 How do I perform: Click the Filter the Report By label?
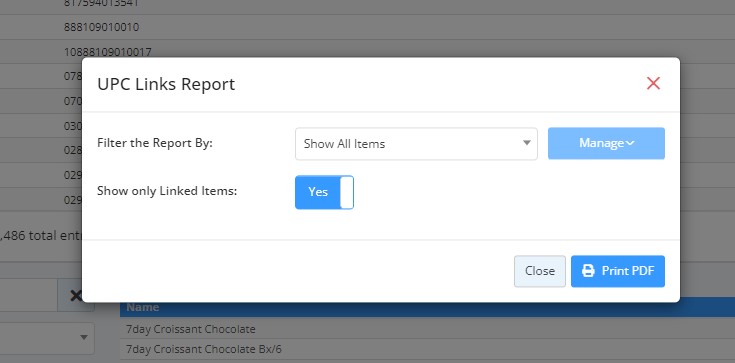click(x=155, y=143)
